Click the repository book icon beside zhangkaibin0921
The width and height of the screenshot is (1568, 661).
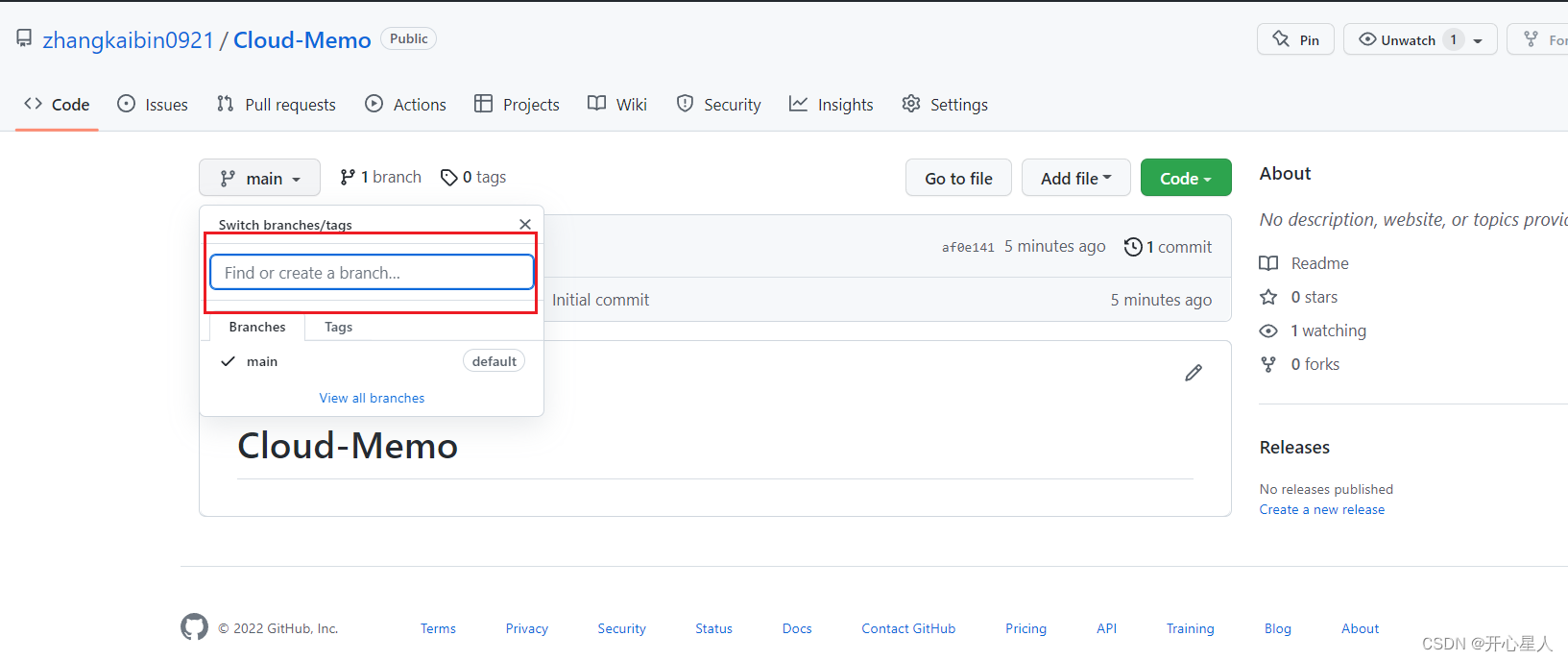pos(24,38)
